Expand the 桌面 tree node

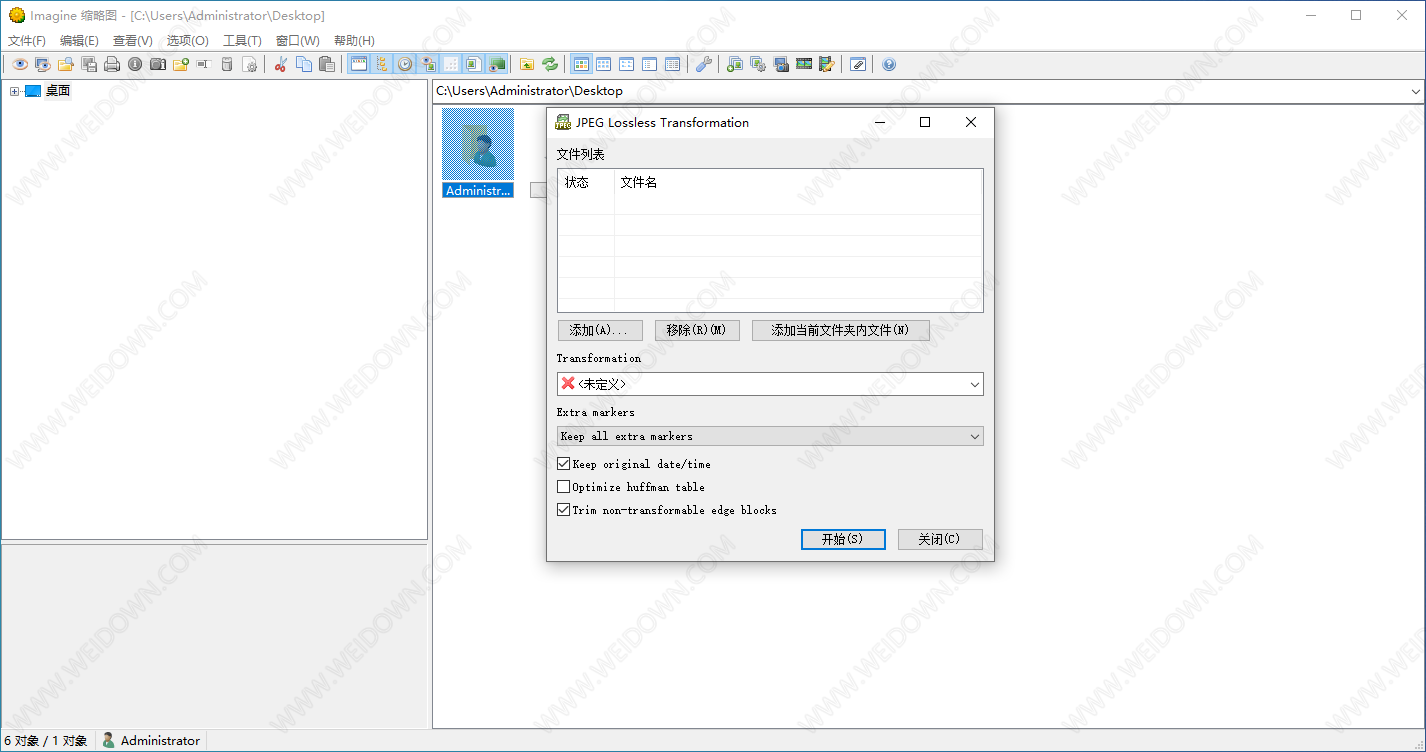pos(14,91)
